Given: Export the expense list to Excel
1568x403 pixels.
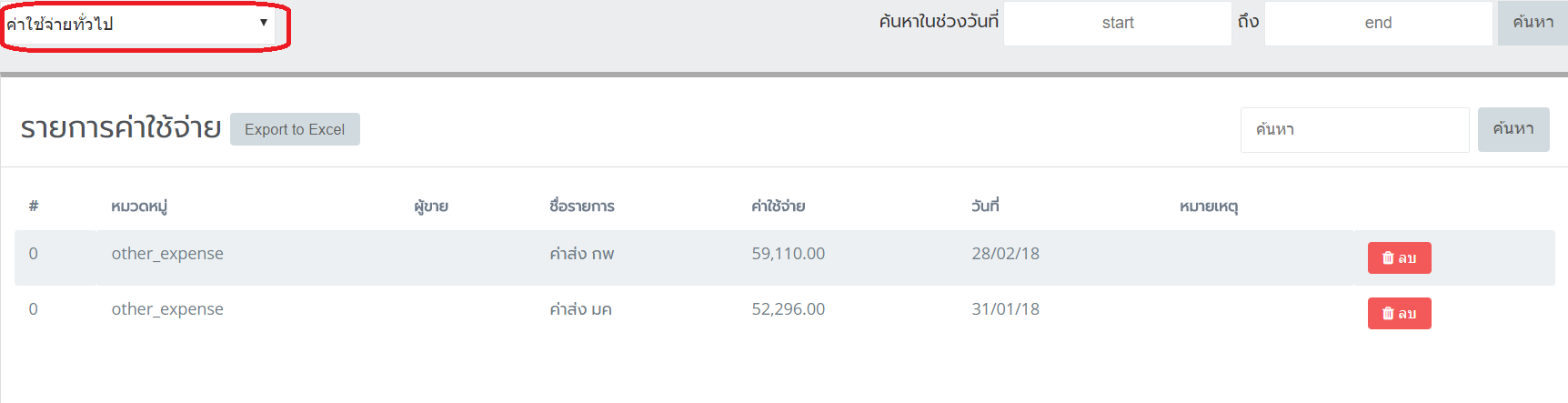Looking at the screenshot, I should 295,129.
